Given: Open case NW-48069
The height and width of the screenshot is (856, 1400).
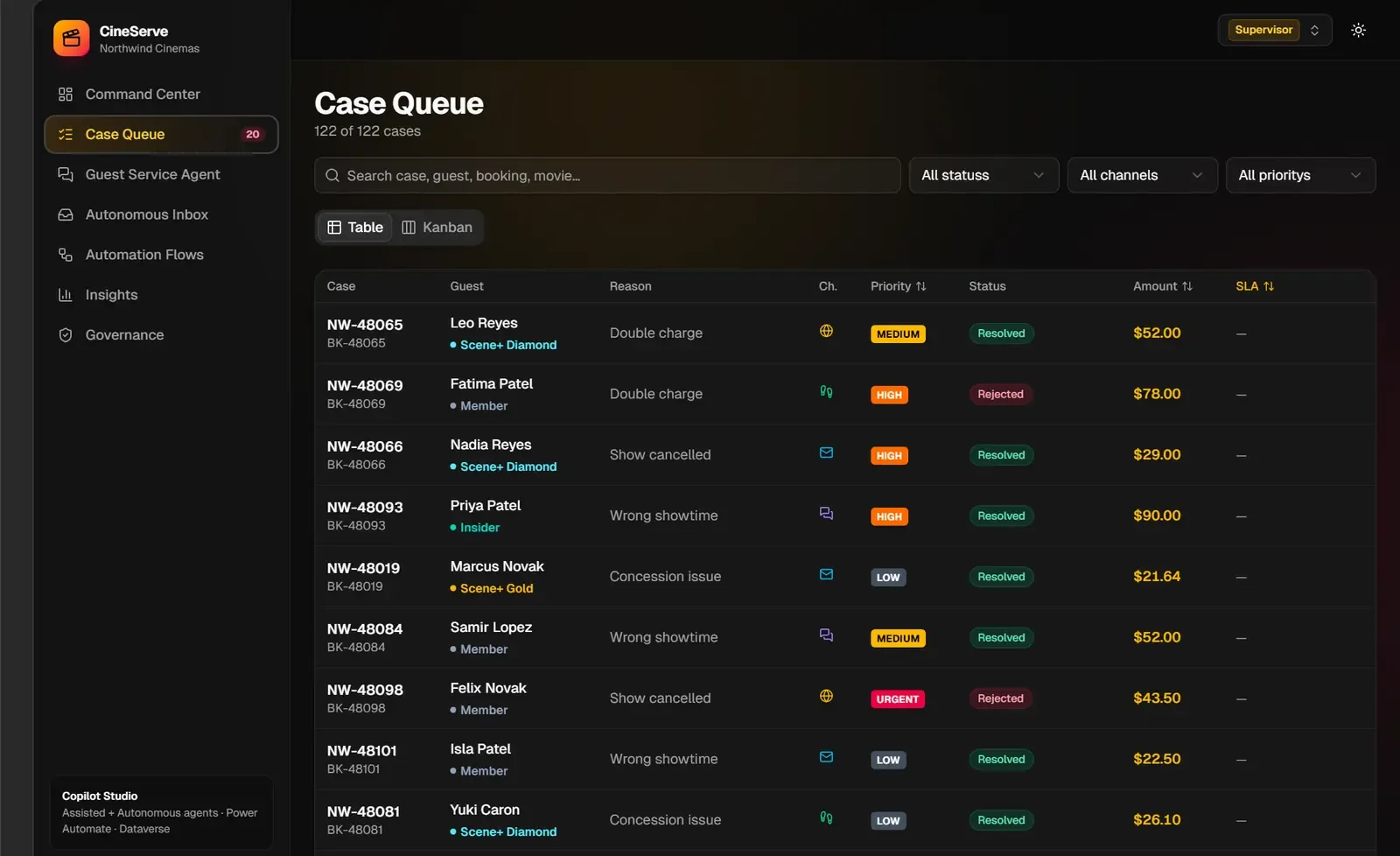Looking at the screenshot, I should [365, 385].
